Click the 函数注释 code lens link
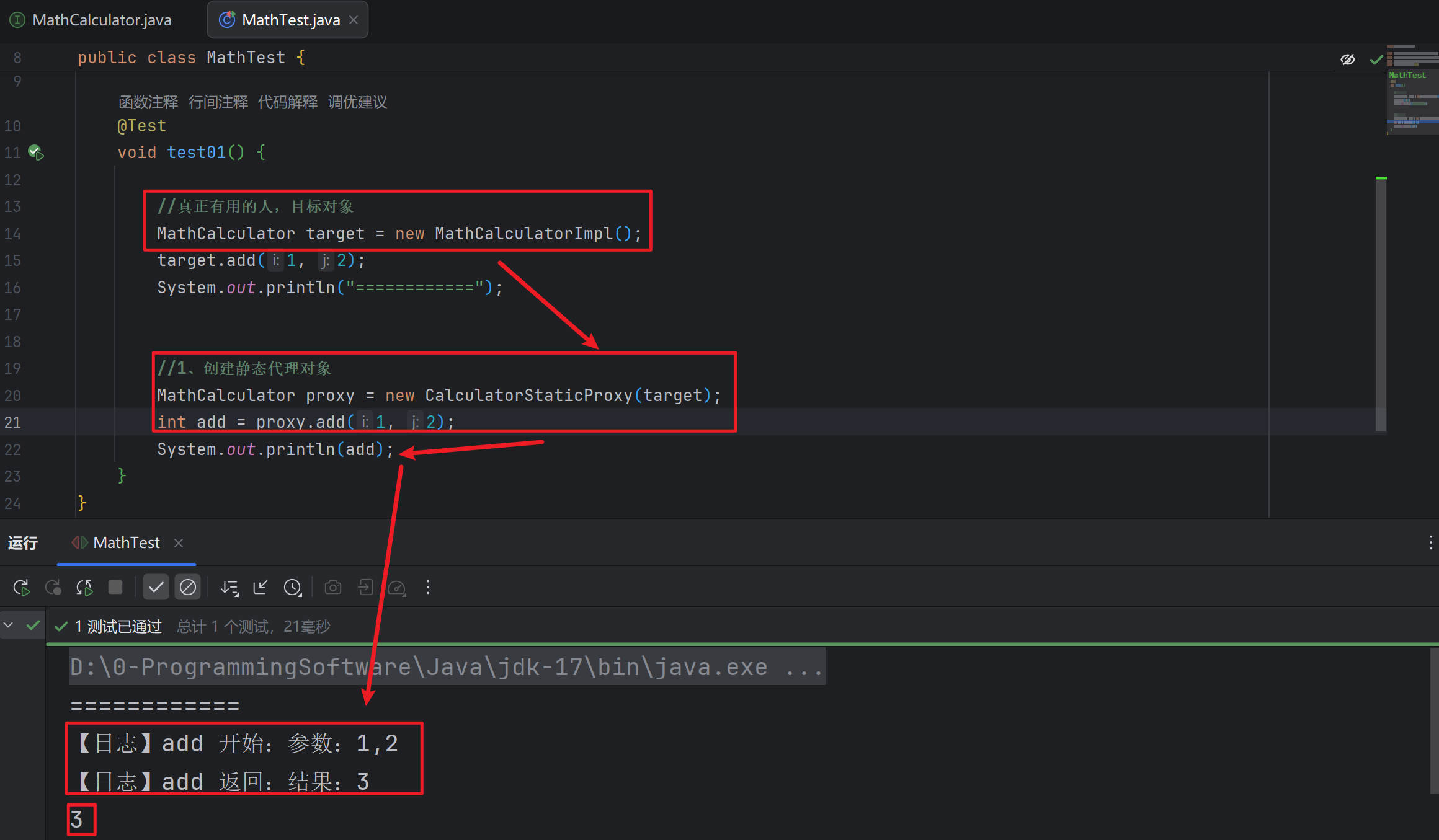The width and height of the screenshot is (1439, 840). click(x=148, y=102)
